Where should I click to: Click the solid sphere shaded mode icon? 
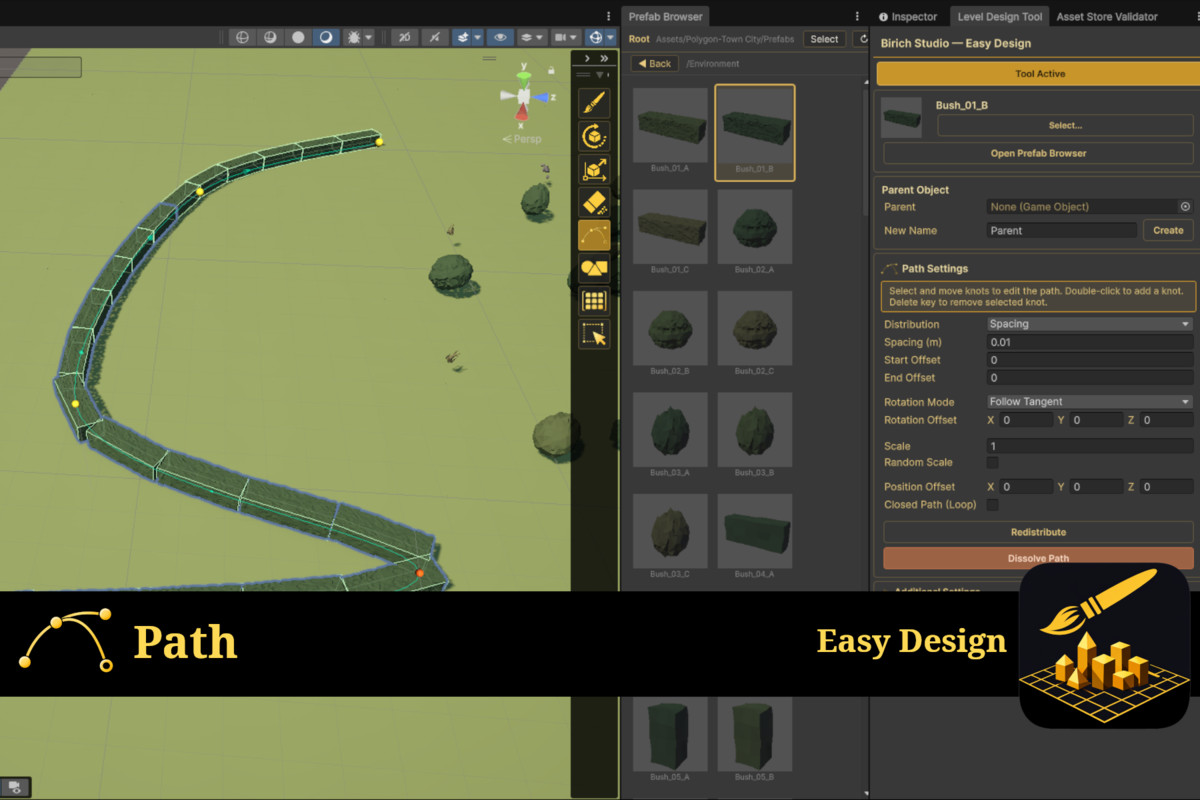298,37
